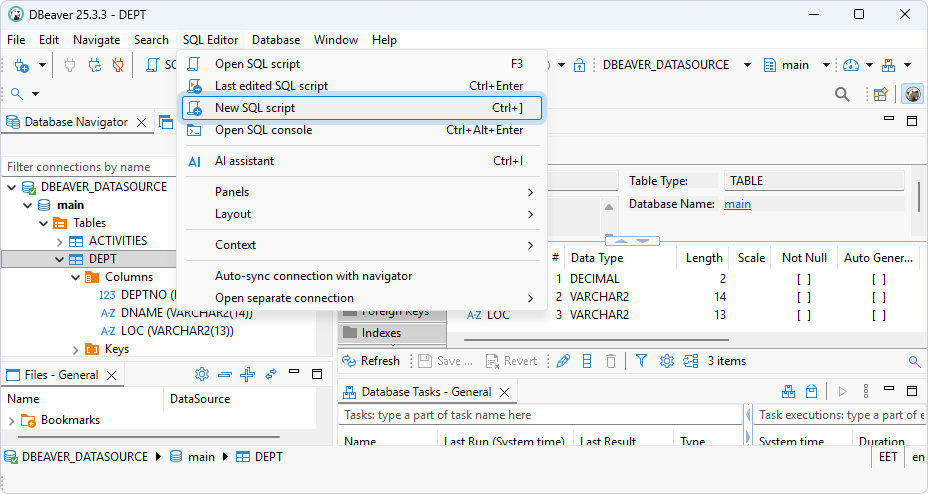
Task: Click the database tasks boxes icon in the toolbar
Action: (888, 65)
